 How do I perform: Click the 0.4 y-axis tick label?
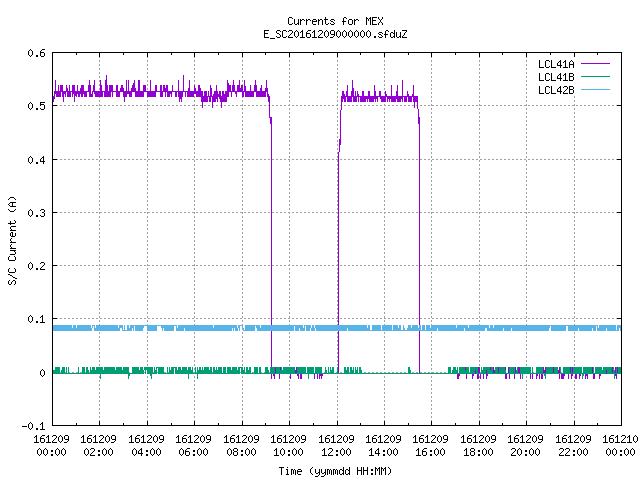coord(36,160)
